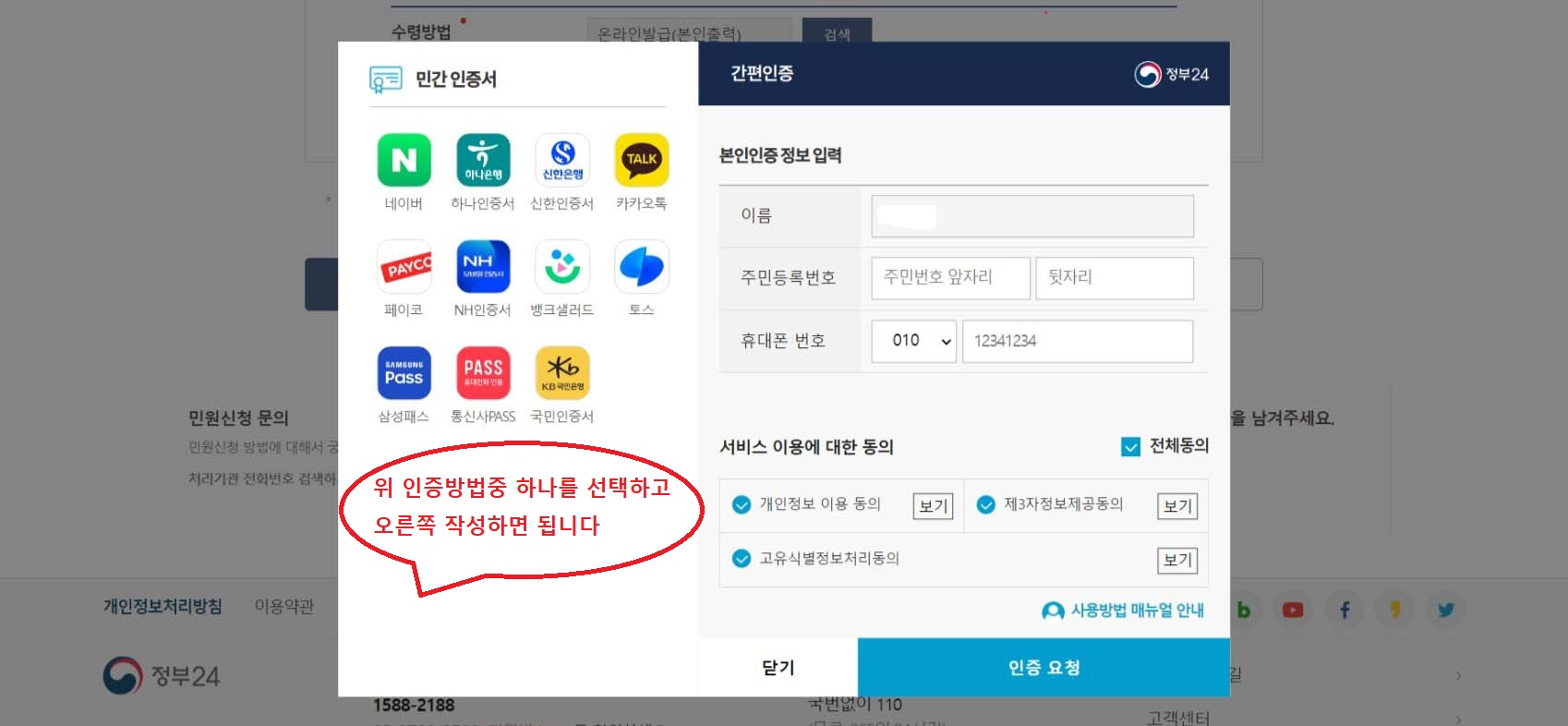This screenshot has height=726, width=1568.
Task: Click 닫기 close button
Action: 778,667
